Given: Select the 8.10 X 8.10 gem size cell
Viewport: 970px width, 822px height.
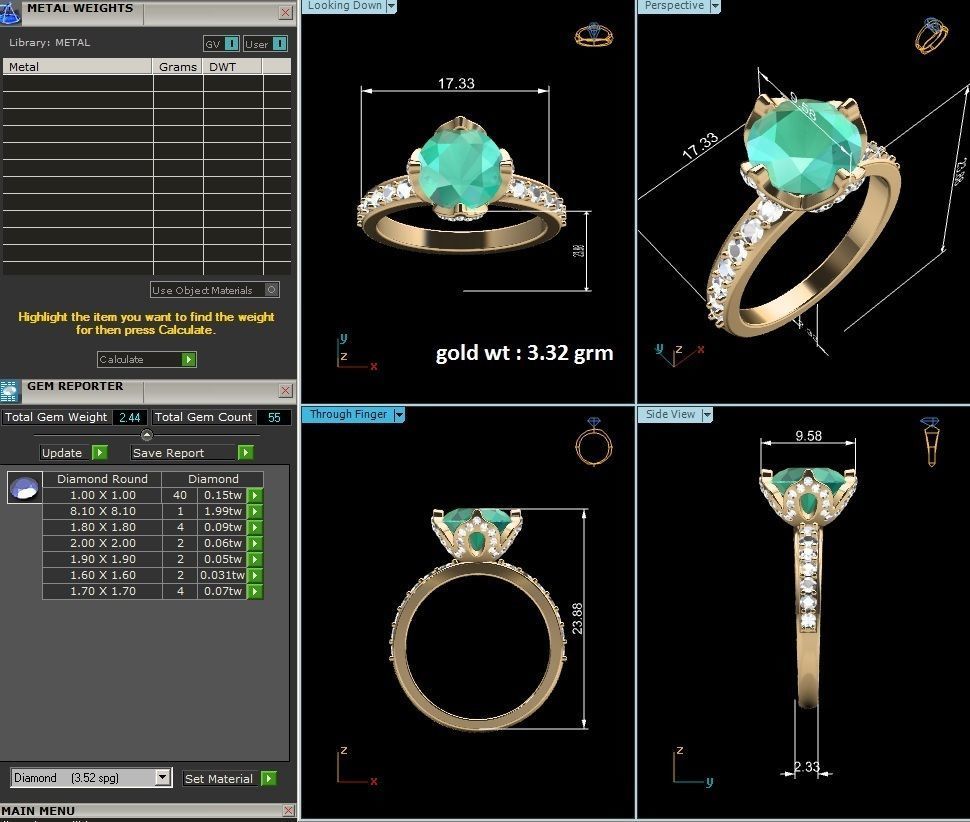Looking at the screenshot, I should click(x=103, y=512).
